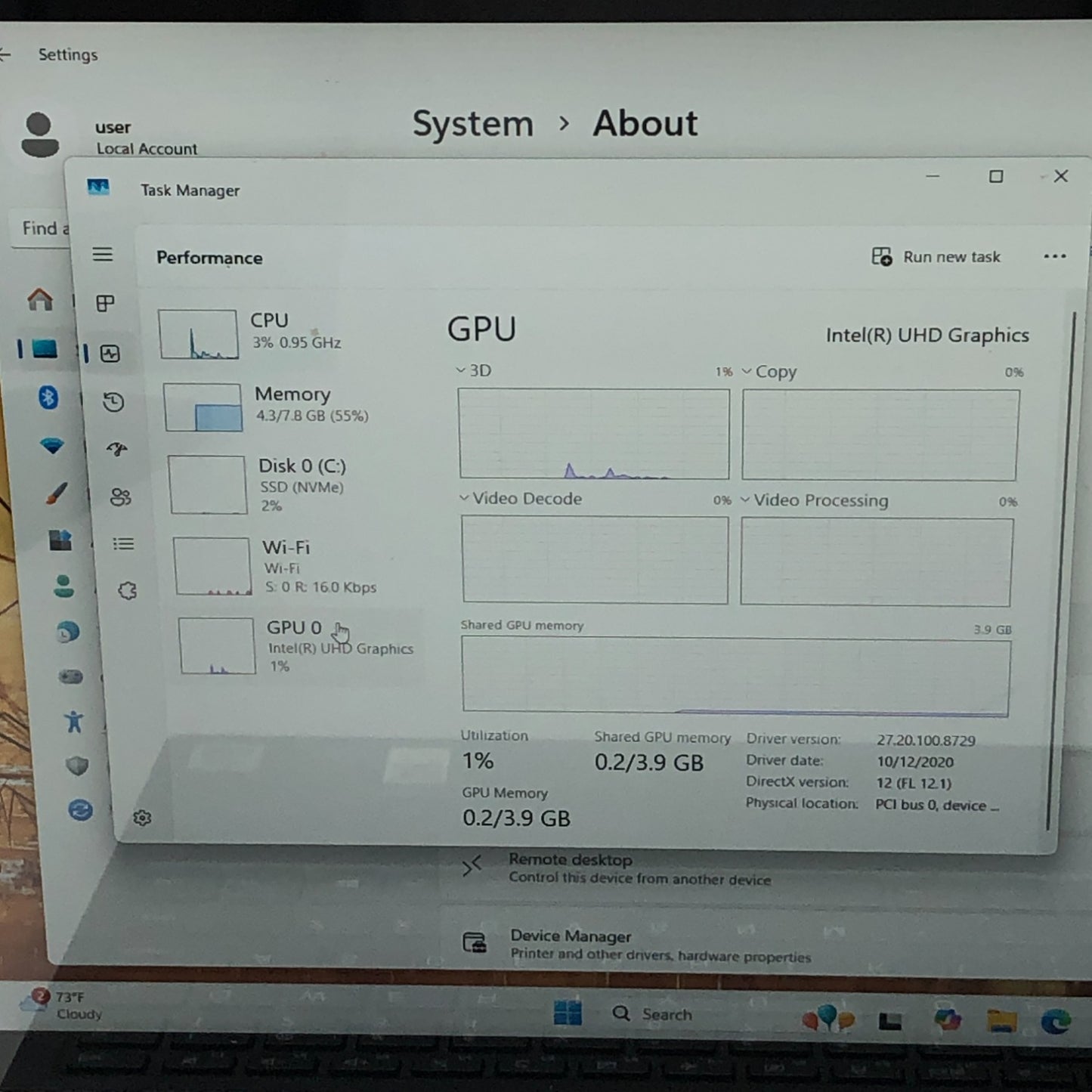The height and width of the screenshot is (1092, 1092).
Task: Open Bluetooth & devices icon in Settings
Action: 48,397
